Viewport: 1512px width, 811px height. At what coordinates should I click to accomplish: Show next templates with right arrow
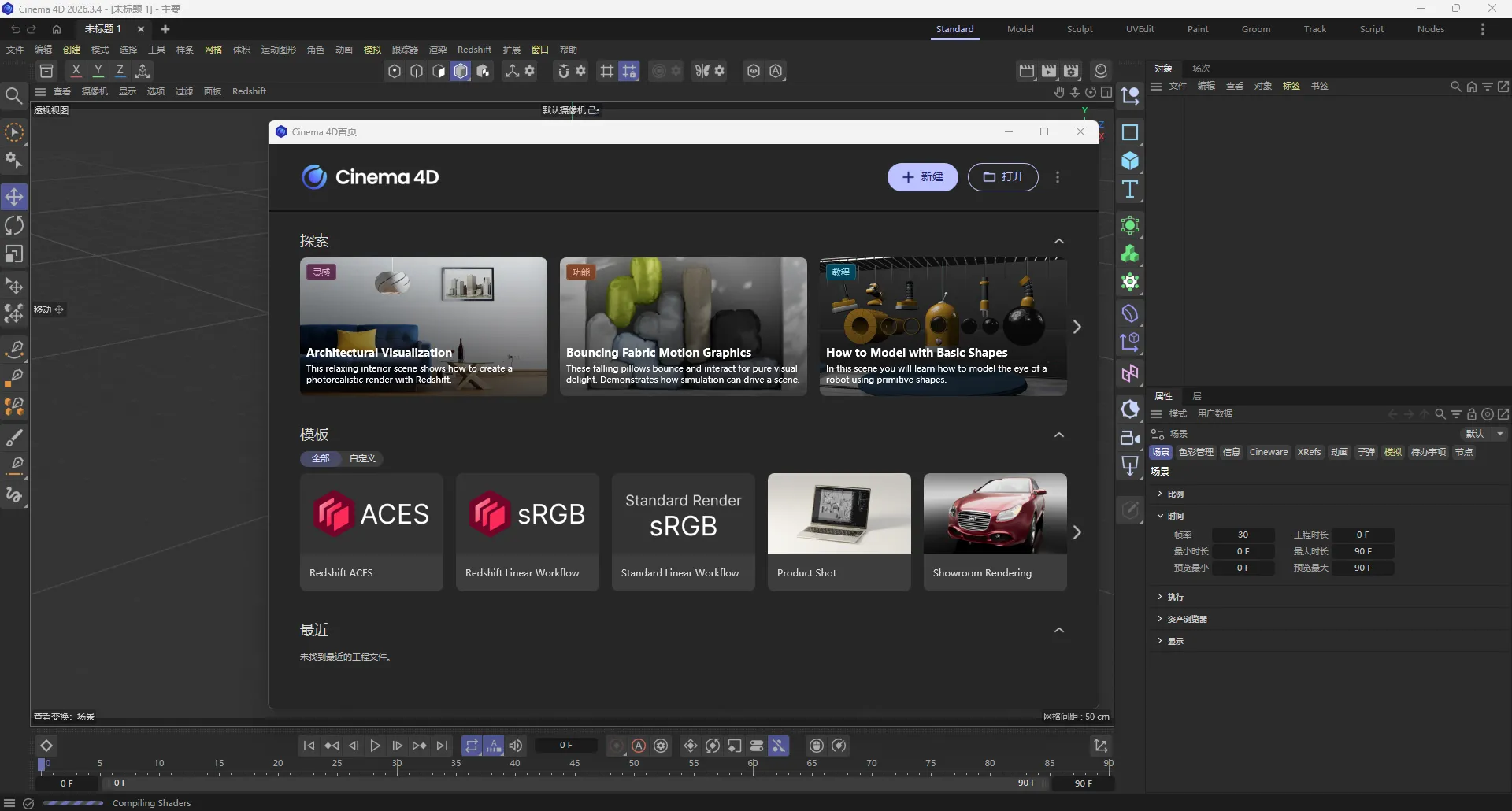(x=1077, y=532)
